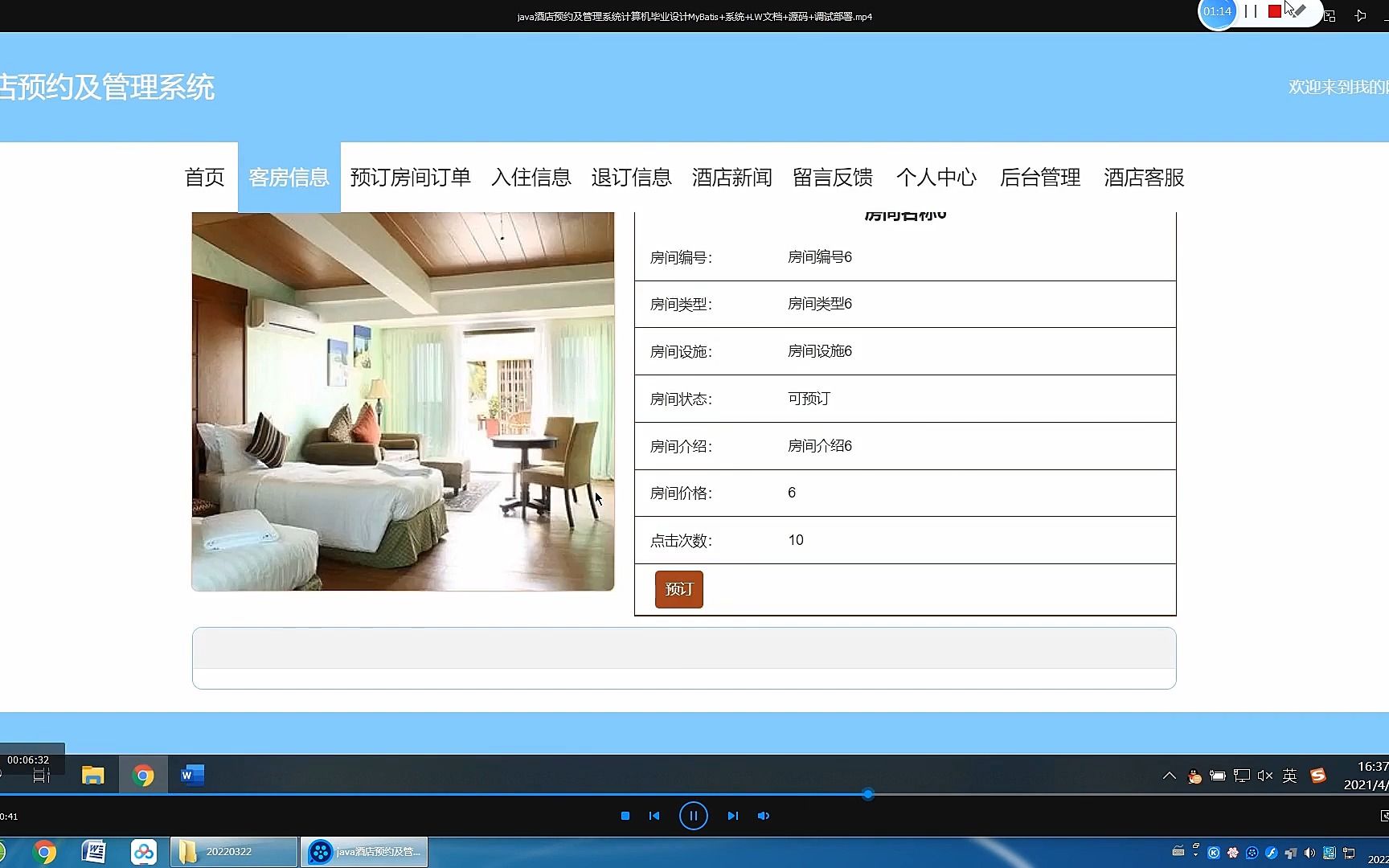The height and width of the screenshot is (868, 1389).
Task: Expand hidden icons in the system tray
Action: (x=1169, y=775)
